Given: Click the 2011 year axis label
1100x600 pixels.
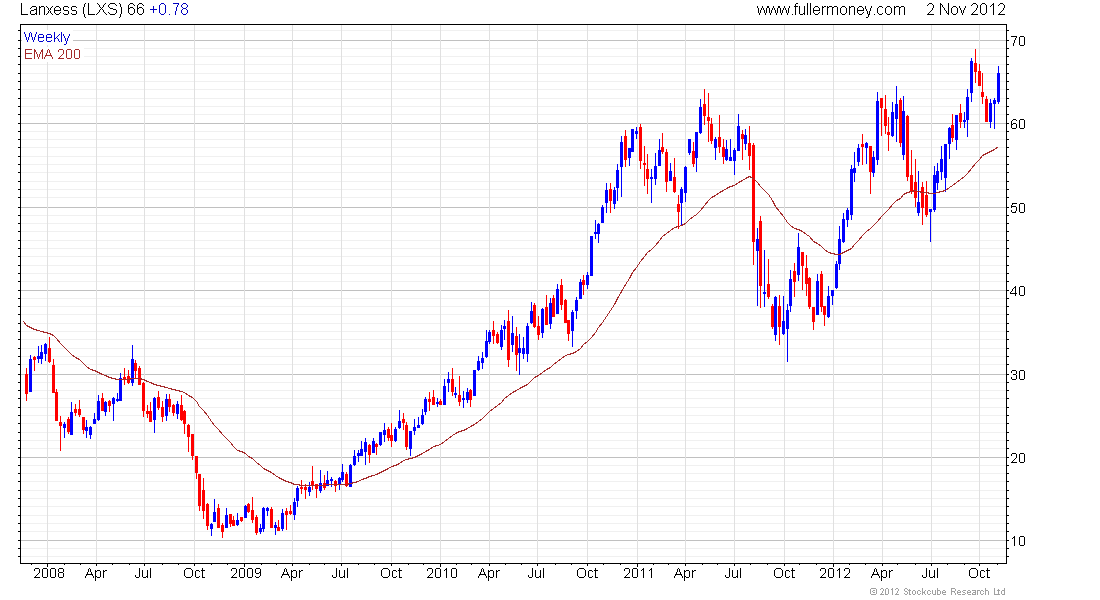Looking at the screenshot, I should pos(638,573).
